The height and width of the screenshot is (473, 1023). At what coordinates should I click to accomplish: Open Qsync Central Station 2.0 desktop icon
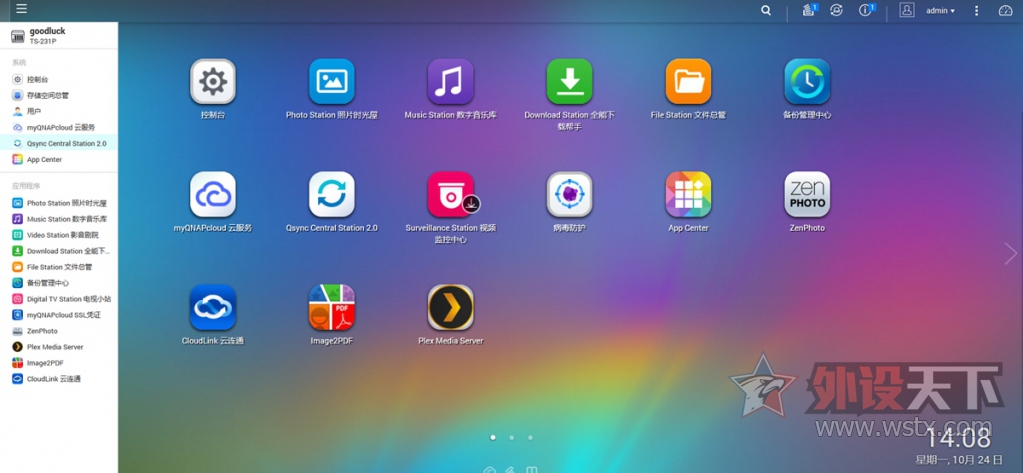point(331,194)
